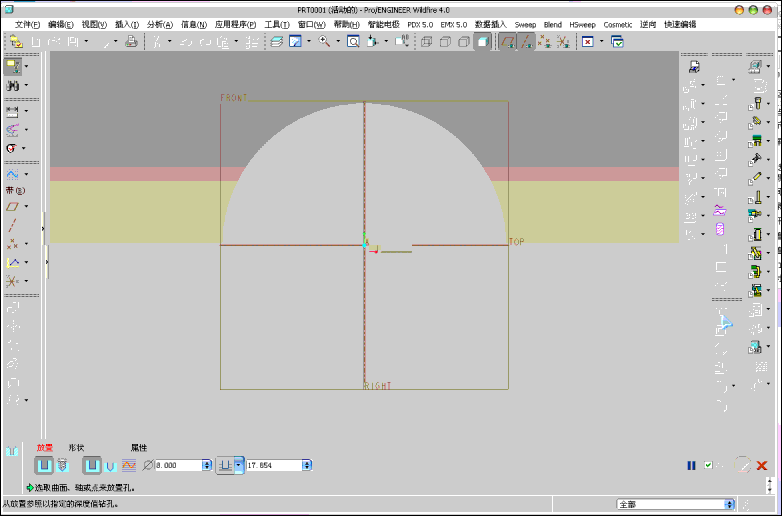Image resolution: width=782 pixels, height=516 pixels.
Task: Open the depth value dropdown
Action: pyautogui.click(x=307, y=465)
